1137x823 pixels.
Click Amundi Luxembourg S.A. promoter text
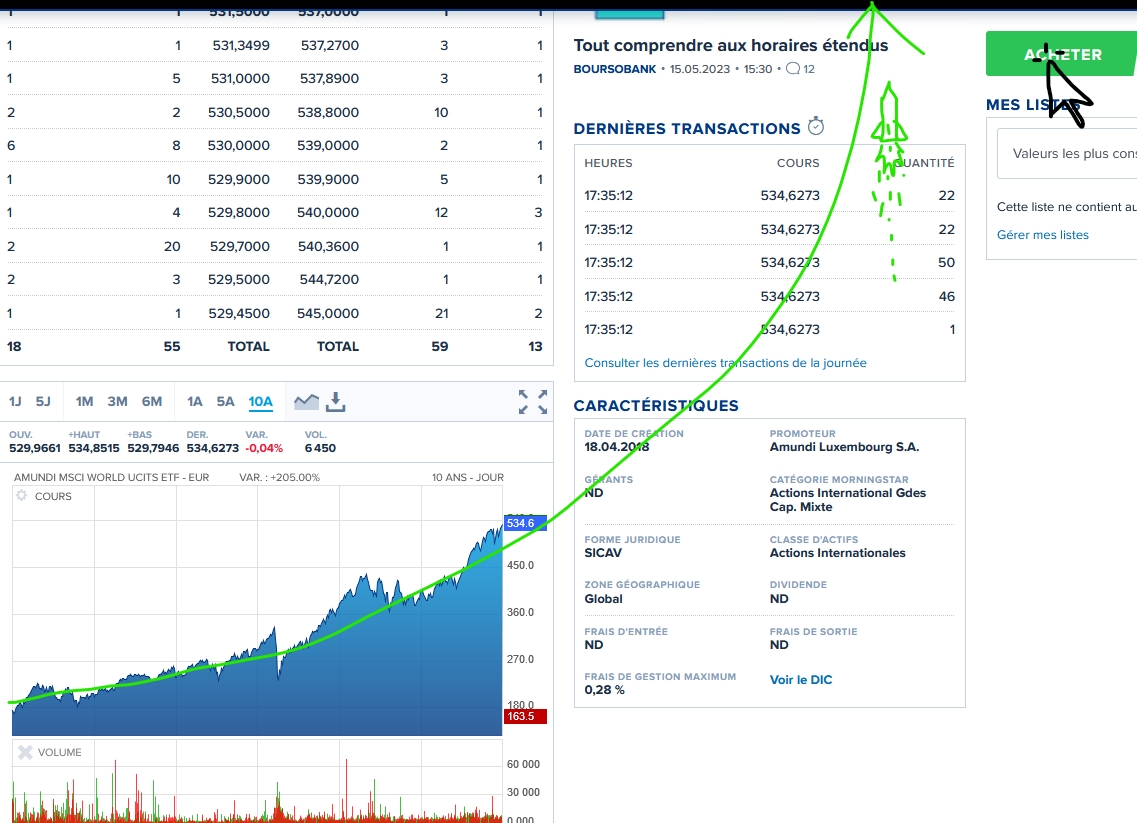point(844,447)
